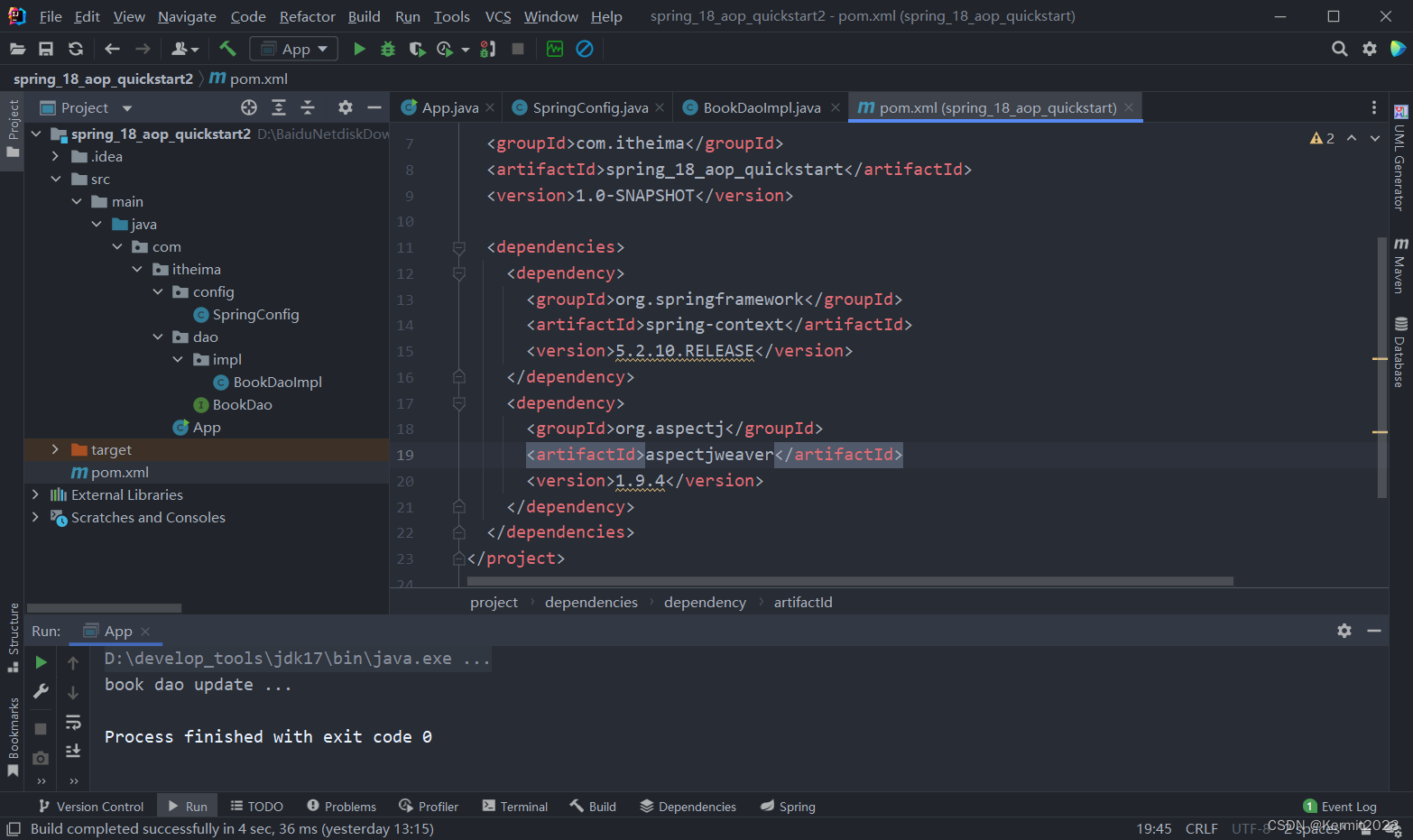Click editor horizontal scrollbar

pyautogui.click(x=851, y=581)
